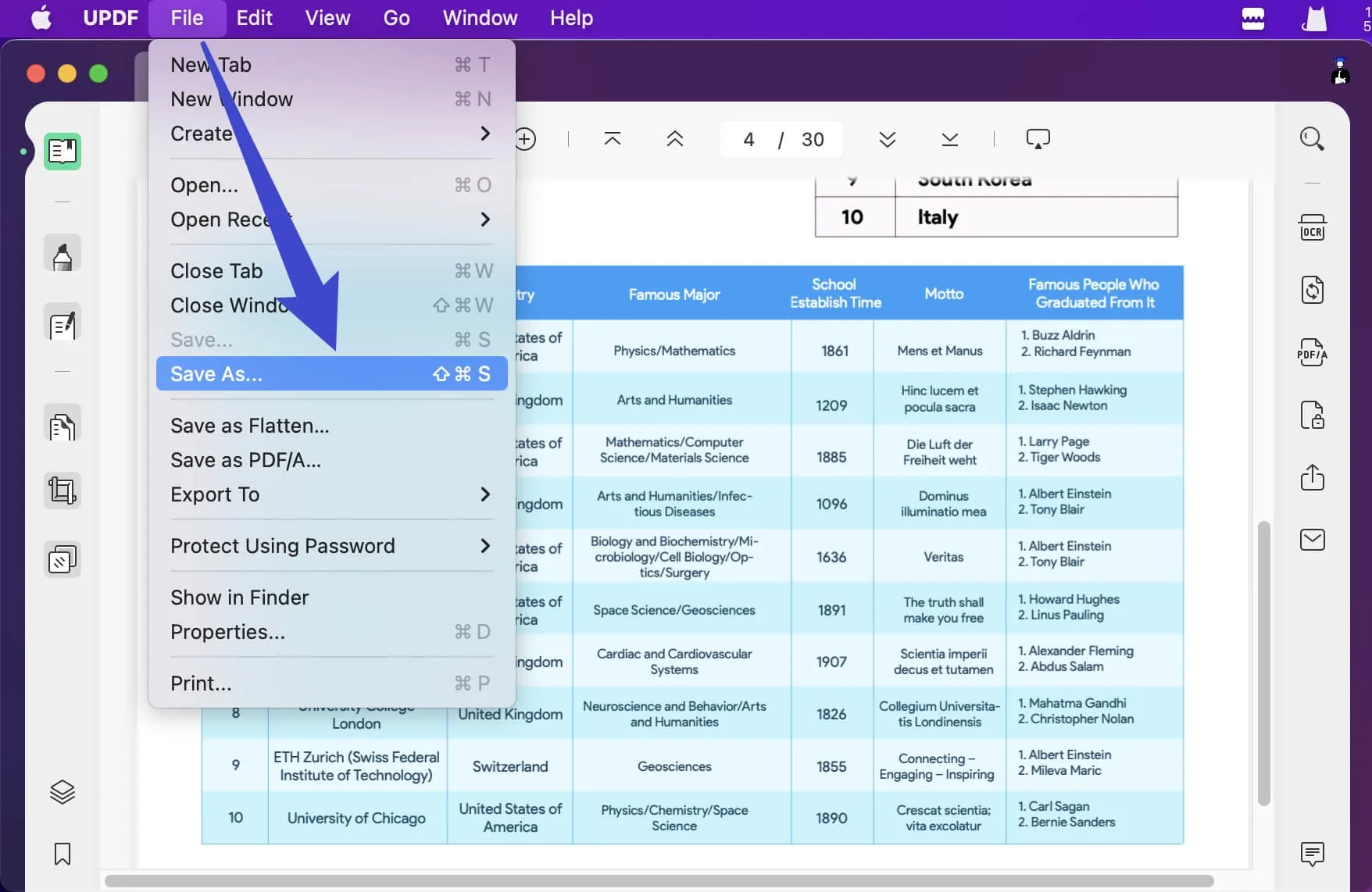Screen dimensions: 1372x892
Task: Open the Reader mode sidebar icon
Action: click(63, 151)
